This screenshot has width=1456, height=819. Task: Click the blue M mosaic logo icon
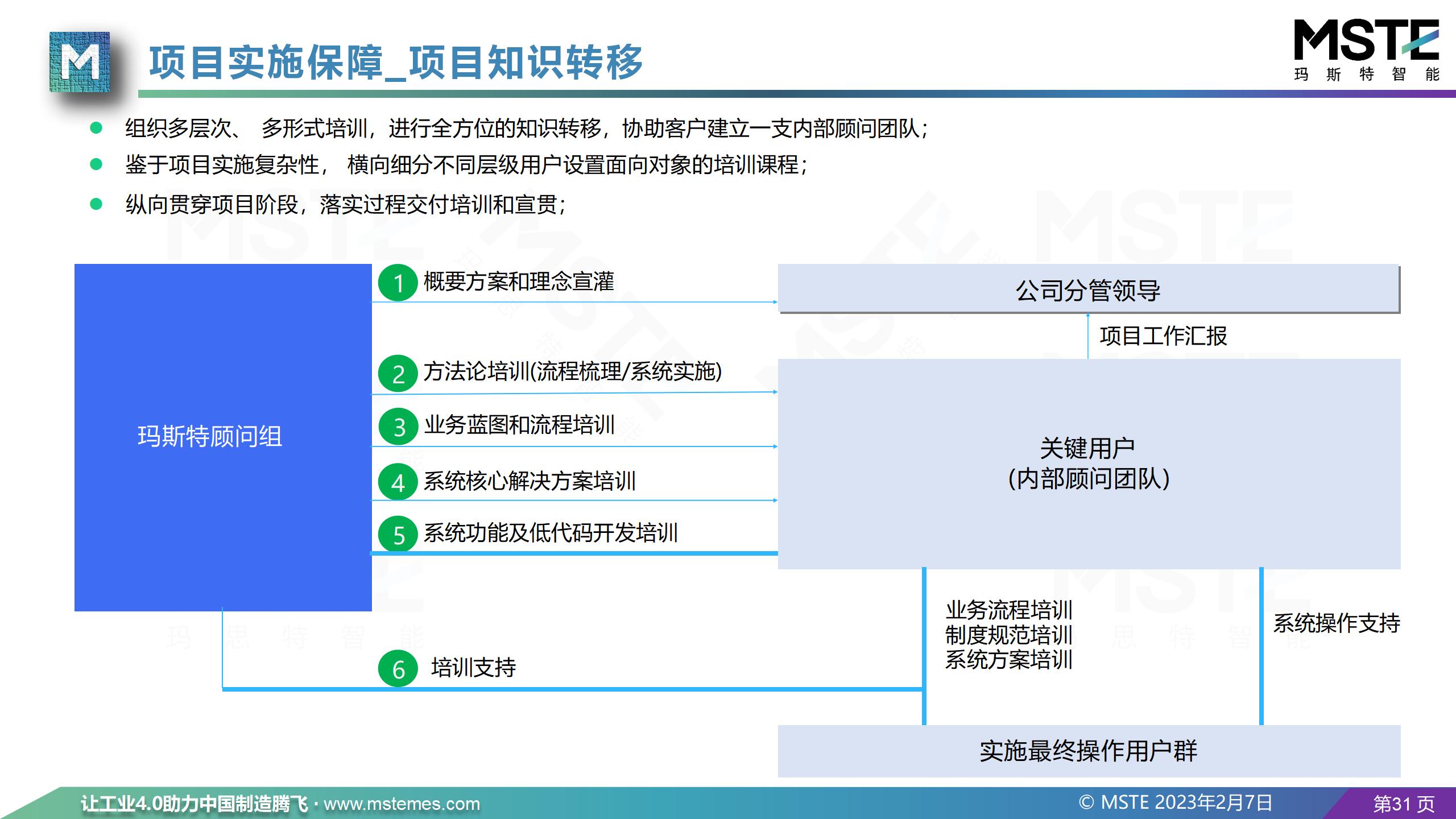click(x=79, y=62)
